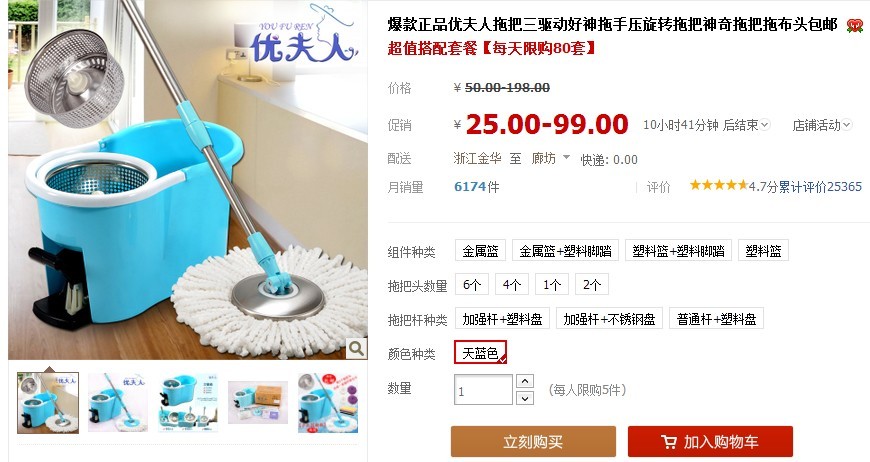Image resolution: width=870 pixels, height=462 pixels.
Task: Open the thumbnail showing cardboard box package
Action: [258, 403]
